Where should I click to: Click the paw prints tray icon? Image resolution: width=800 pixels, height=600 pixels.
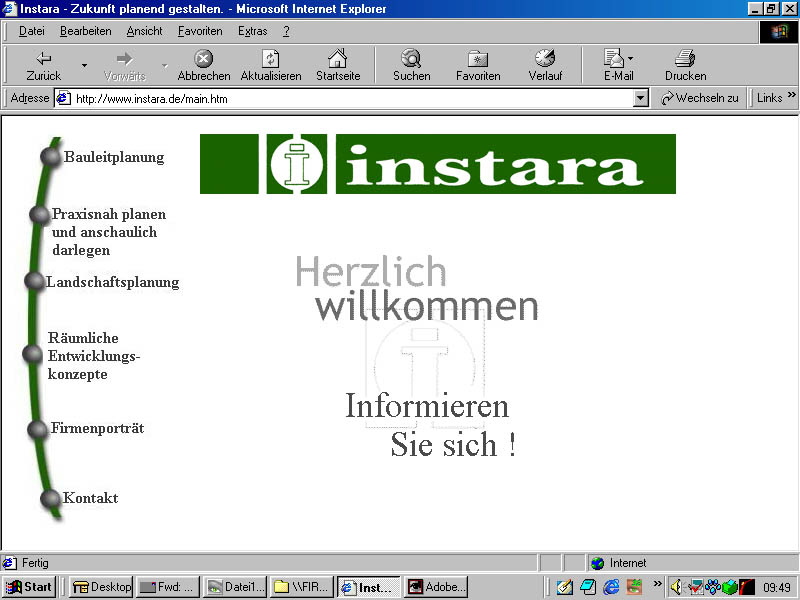pos(713,587)
